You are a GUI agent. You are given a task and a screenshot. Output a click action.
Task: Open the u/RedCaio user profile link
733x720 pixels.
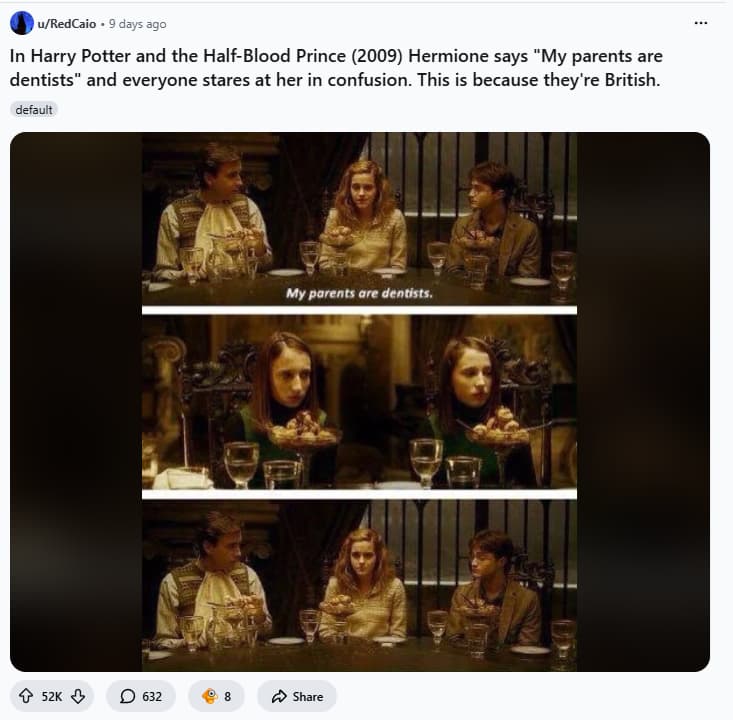coord(67,24)
